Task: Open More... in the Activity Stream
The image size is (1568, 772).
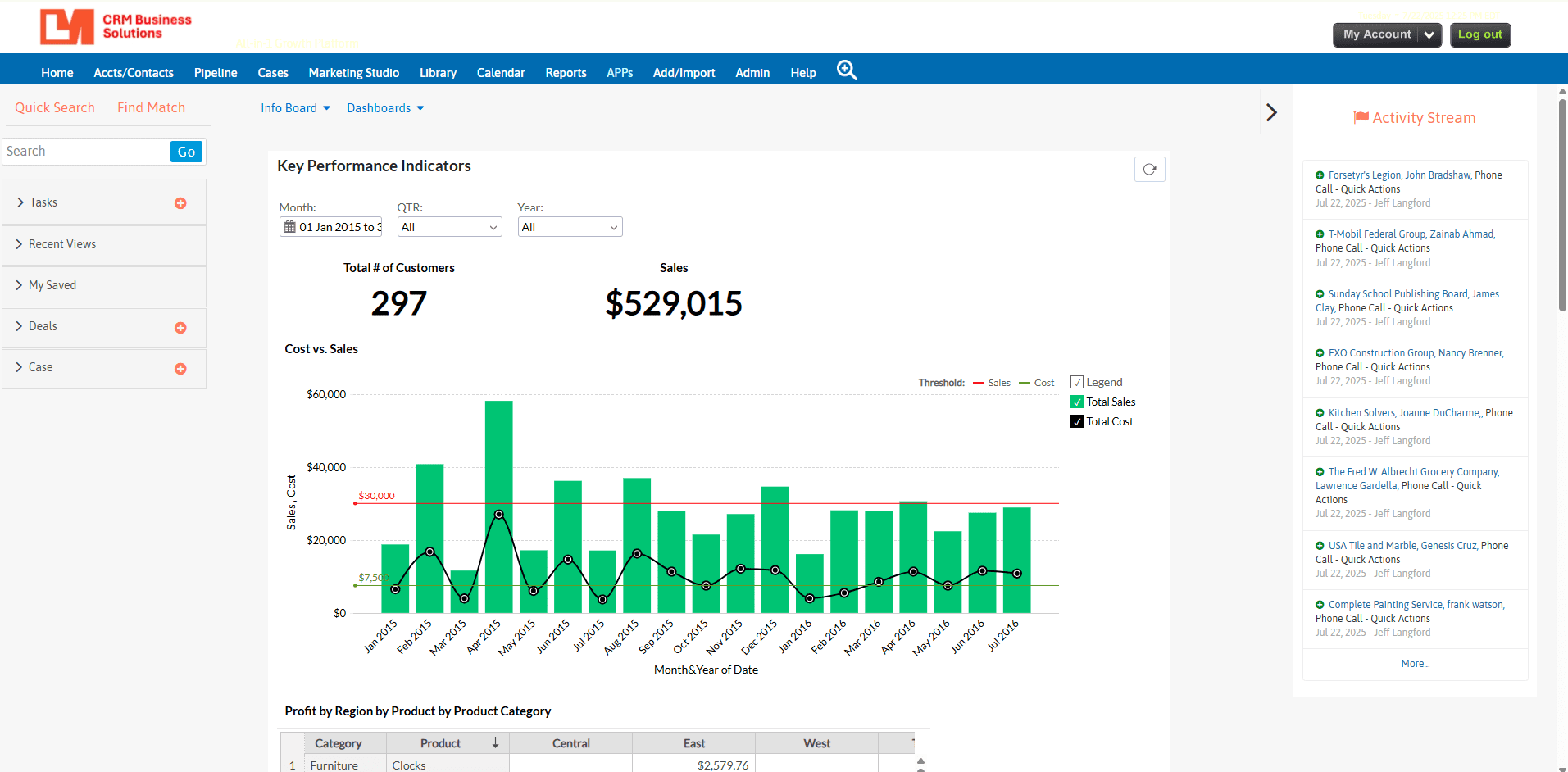Action: coord(1414,663)
